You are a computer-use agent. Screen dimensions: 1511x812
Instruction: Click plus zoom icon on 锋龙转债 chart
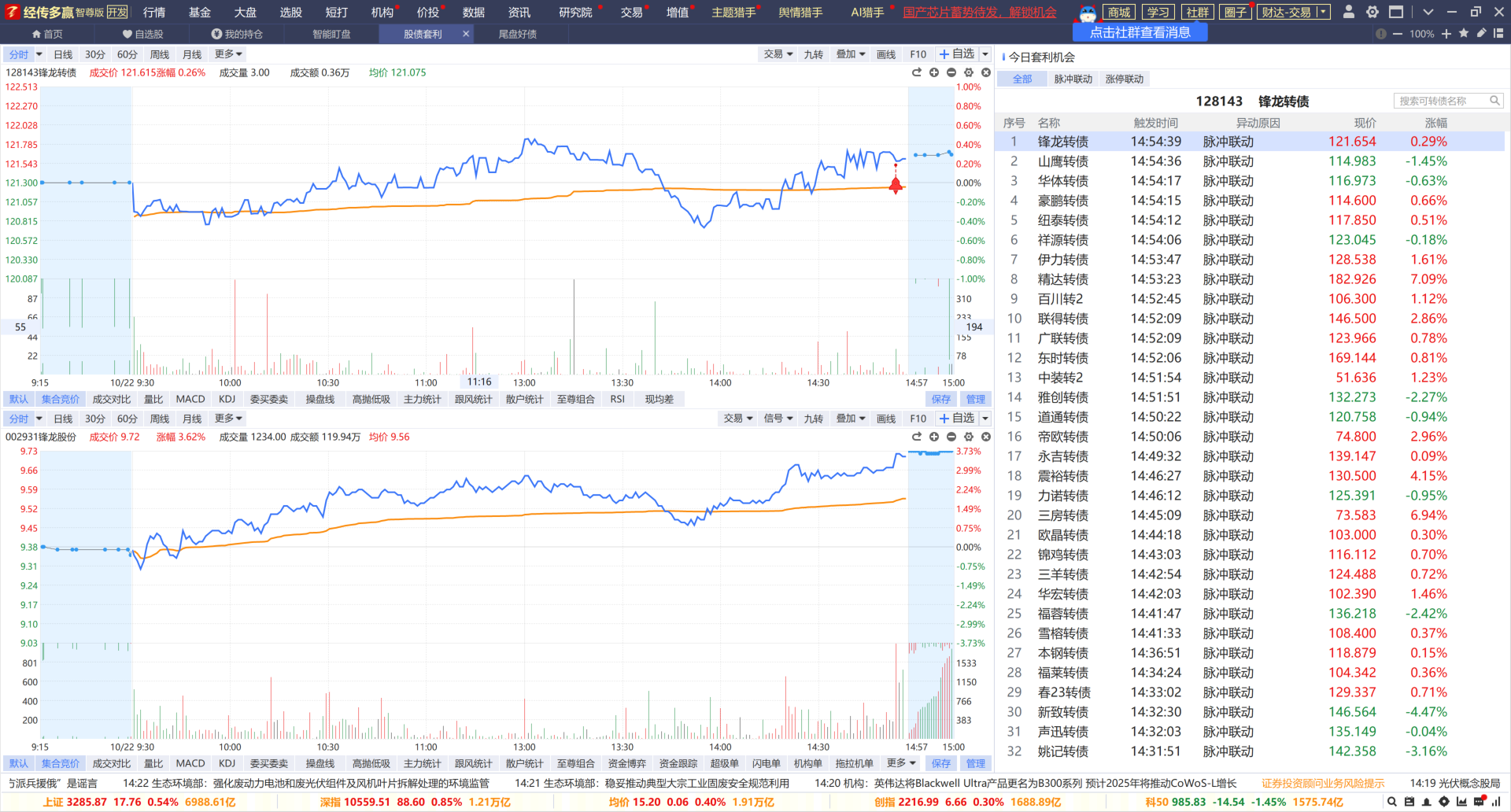pos(934,72)
